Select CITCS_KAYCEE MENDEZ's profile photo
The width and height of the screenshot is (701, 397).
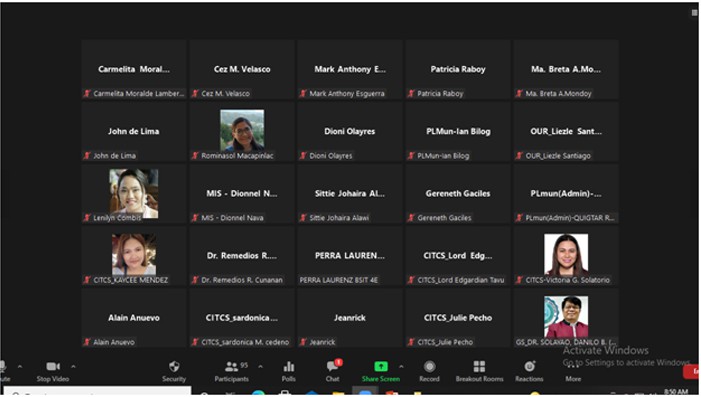click(134, 254)
